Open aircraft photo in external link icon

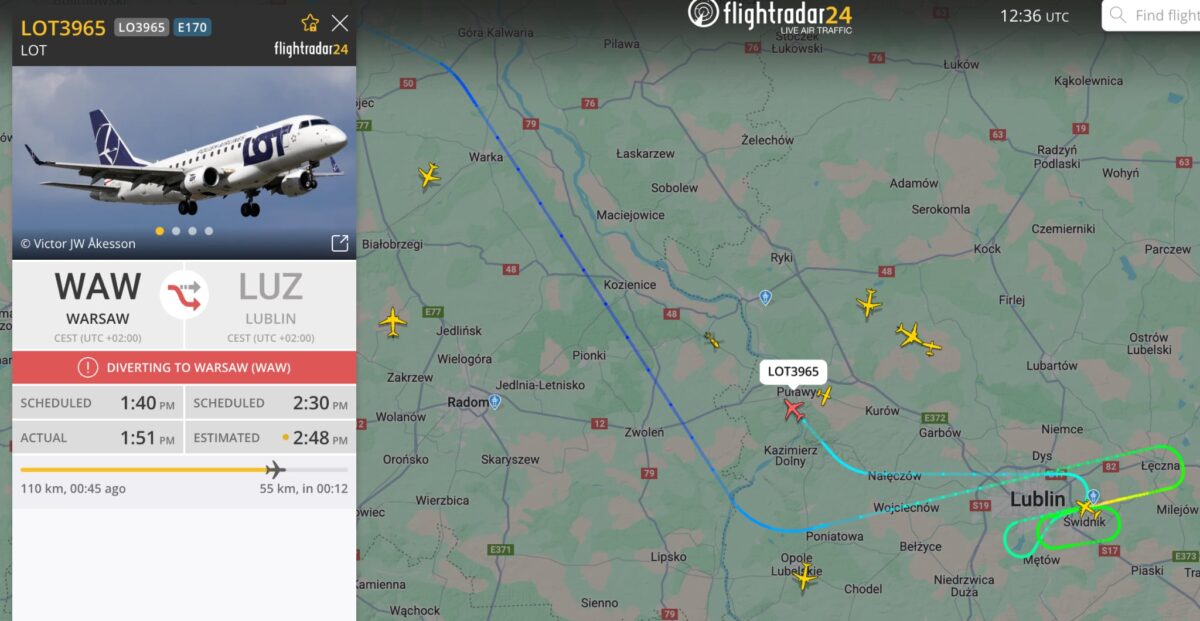(340, 243)
